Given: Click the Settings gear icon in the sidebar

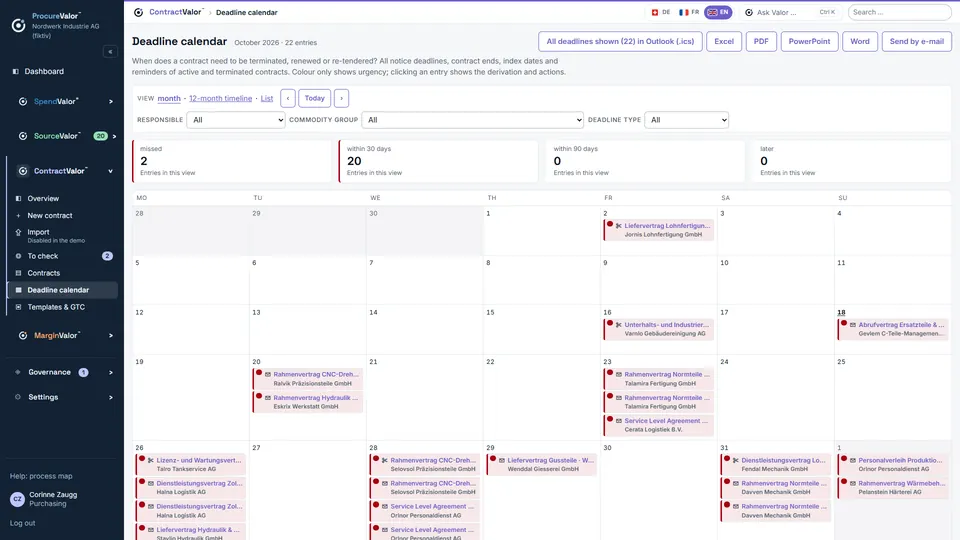Looking at the screenshot, I should click(18, 397).
